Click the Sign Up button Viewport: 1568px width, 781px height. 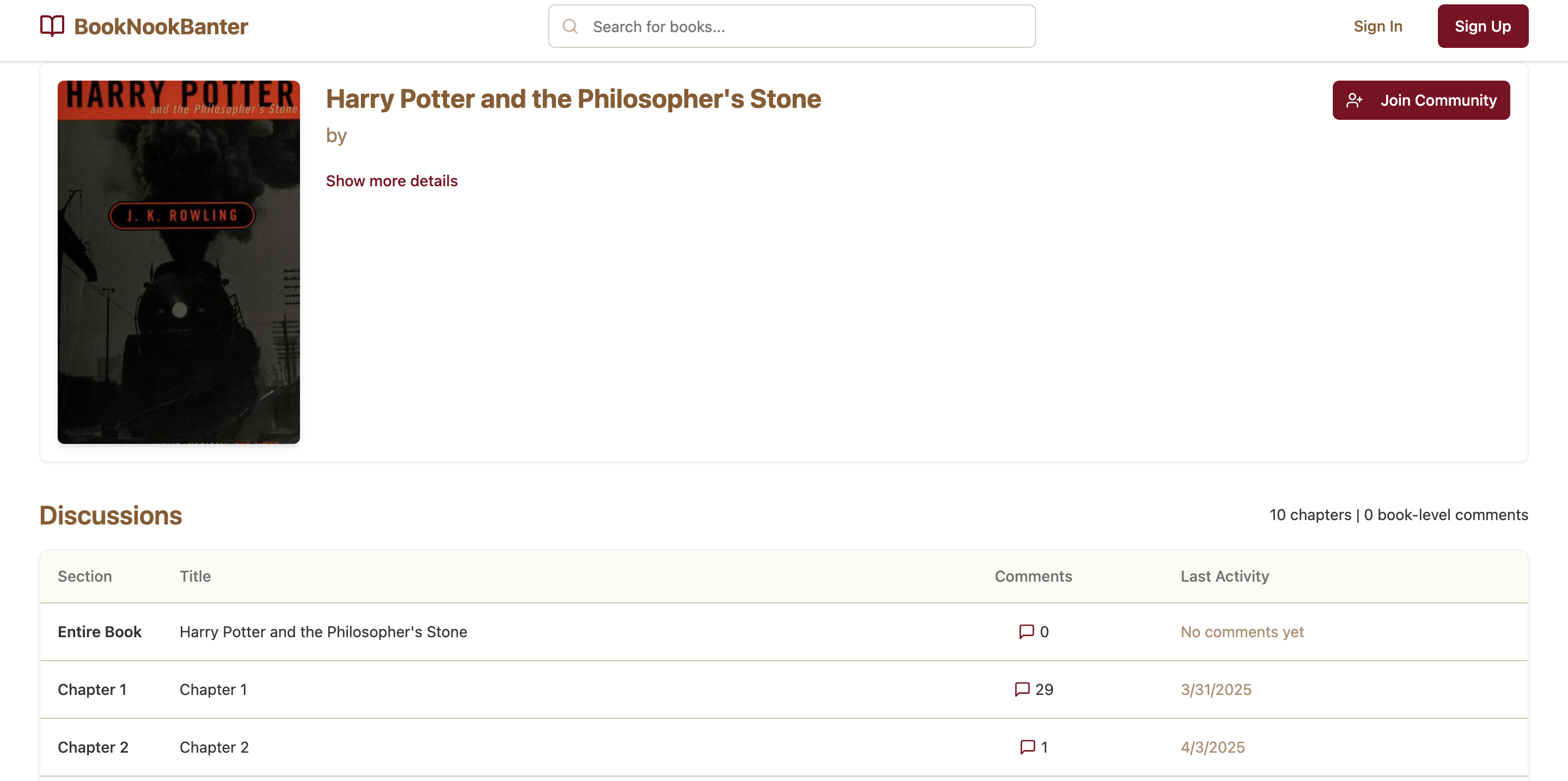pos(1482,26)
